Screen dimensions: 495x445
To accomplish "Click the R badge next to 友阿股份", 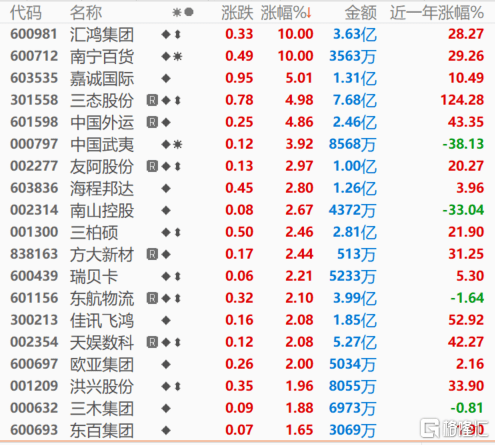I will [152, 166].
